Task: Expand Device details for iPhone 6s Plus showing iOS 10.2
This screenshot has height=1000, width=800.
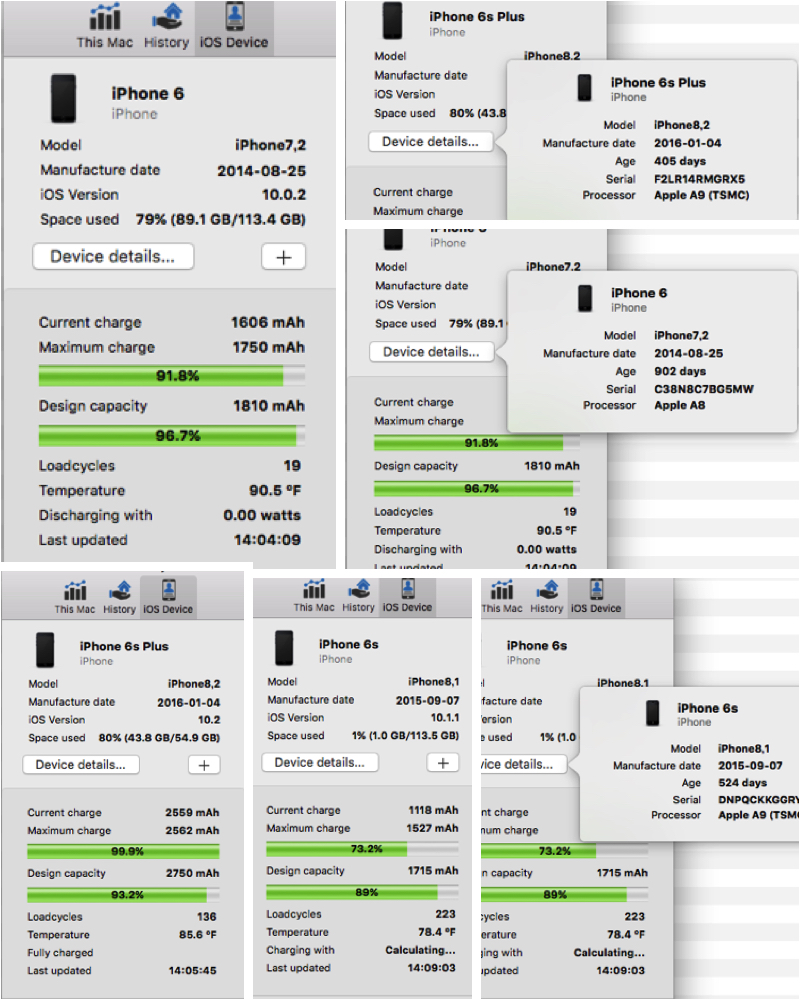Action: [81, 765]
